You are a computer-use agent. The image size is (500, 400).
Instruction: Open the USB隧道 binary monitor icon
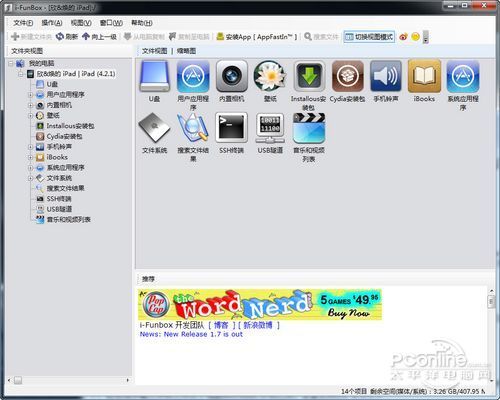[270, 128]
